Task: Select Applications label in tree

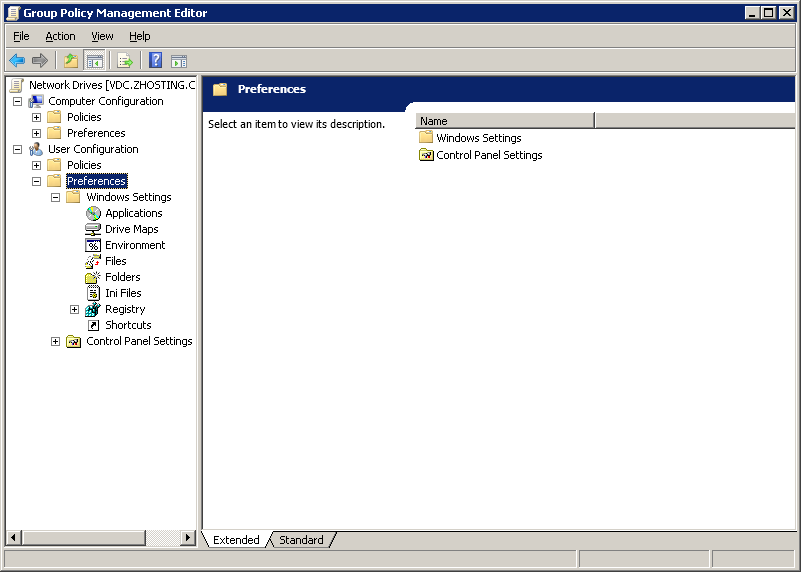Action: pyautogui.click(x=134, y=213)
